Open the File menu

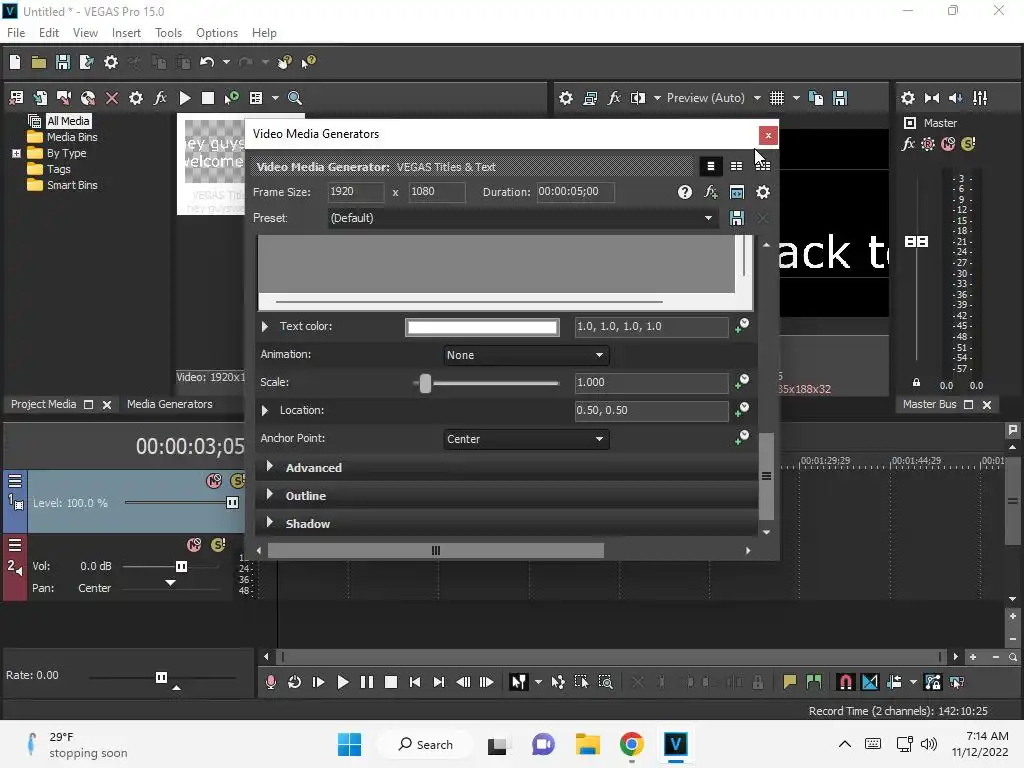point(16,33)
